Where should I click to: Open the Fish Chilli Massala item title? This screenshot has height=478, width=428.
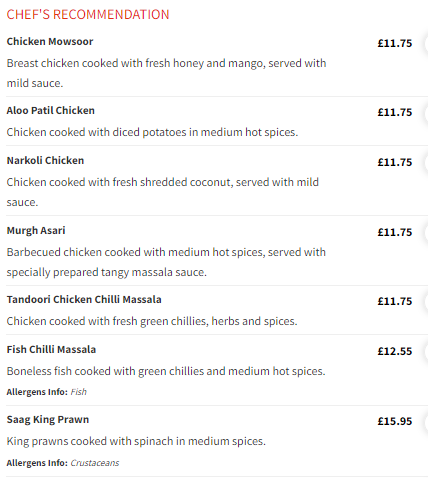[x=51, y=350]
